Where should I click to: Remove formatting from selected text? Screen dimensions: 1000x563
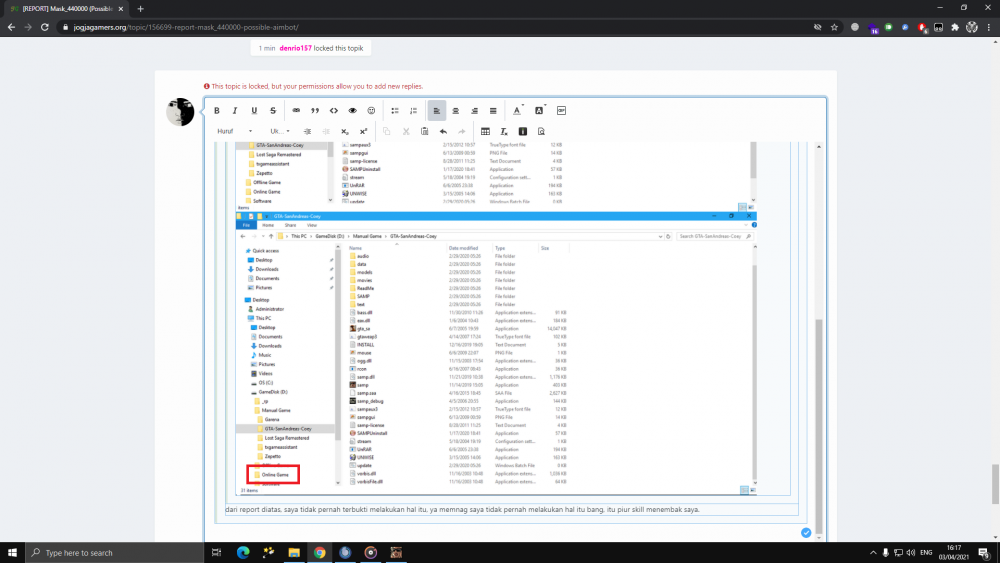pyautogui.click(x=504, y=131)
